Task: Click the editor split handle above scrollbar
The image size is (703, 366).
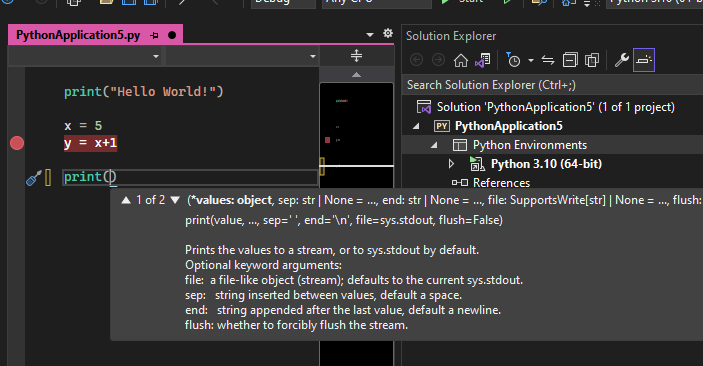Action: click(356, 56)
